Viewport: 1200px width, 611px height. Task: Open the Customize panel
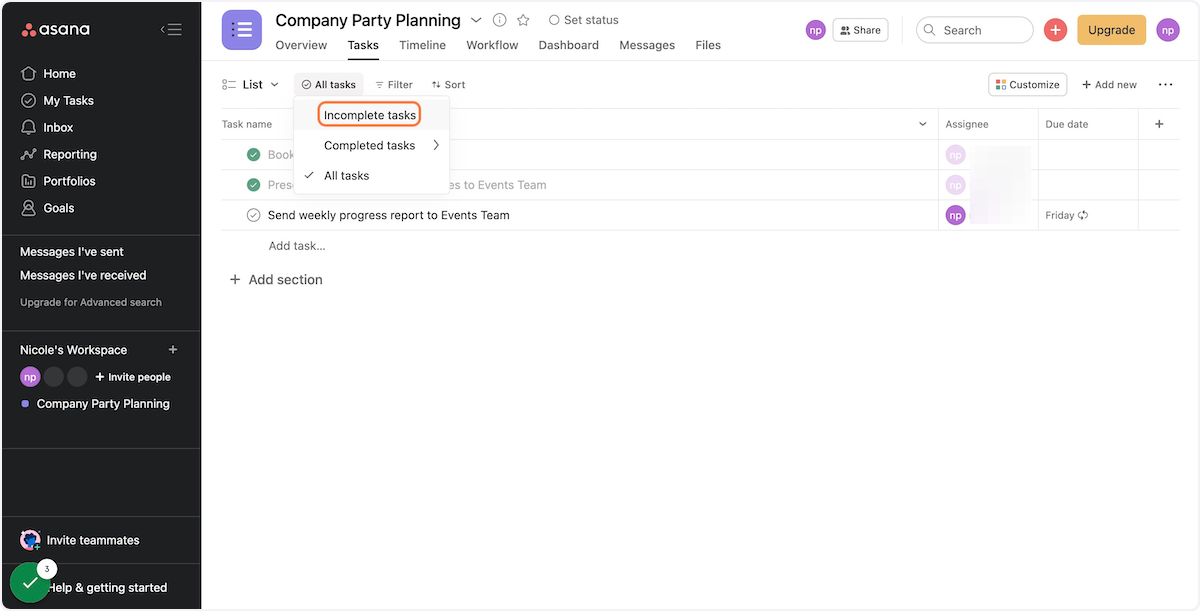[x=1028, y=85]
